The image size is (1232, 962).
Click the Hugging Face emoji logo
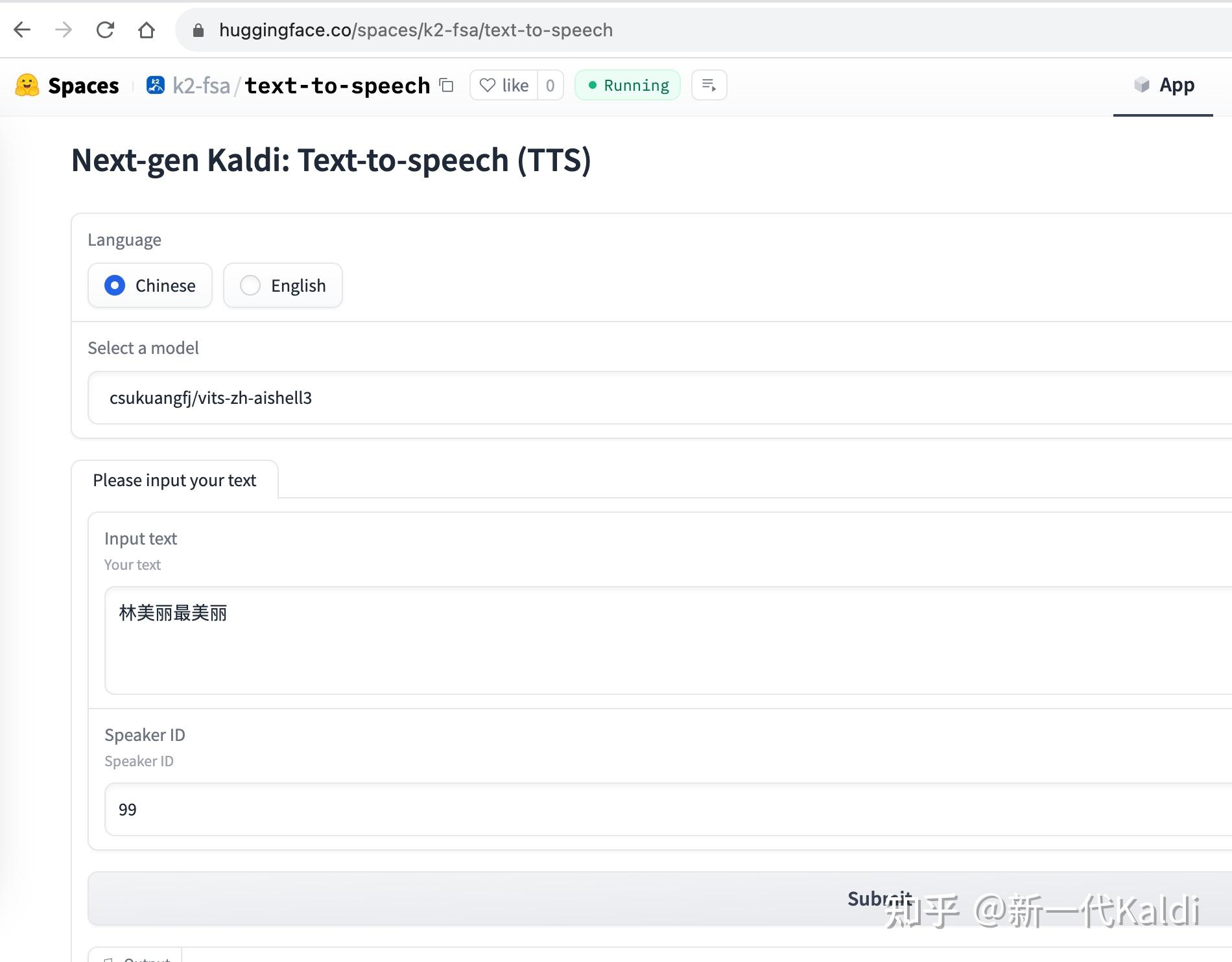27,84
